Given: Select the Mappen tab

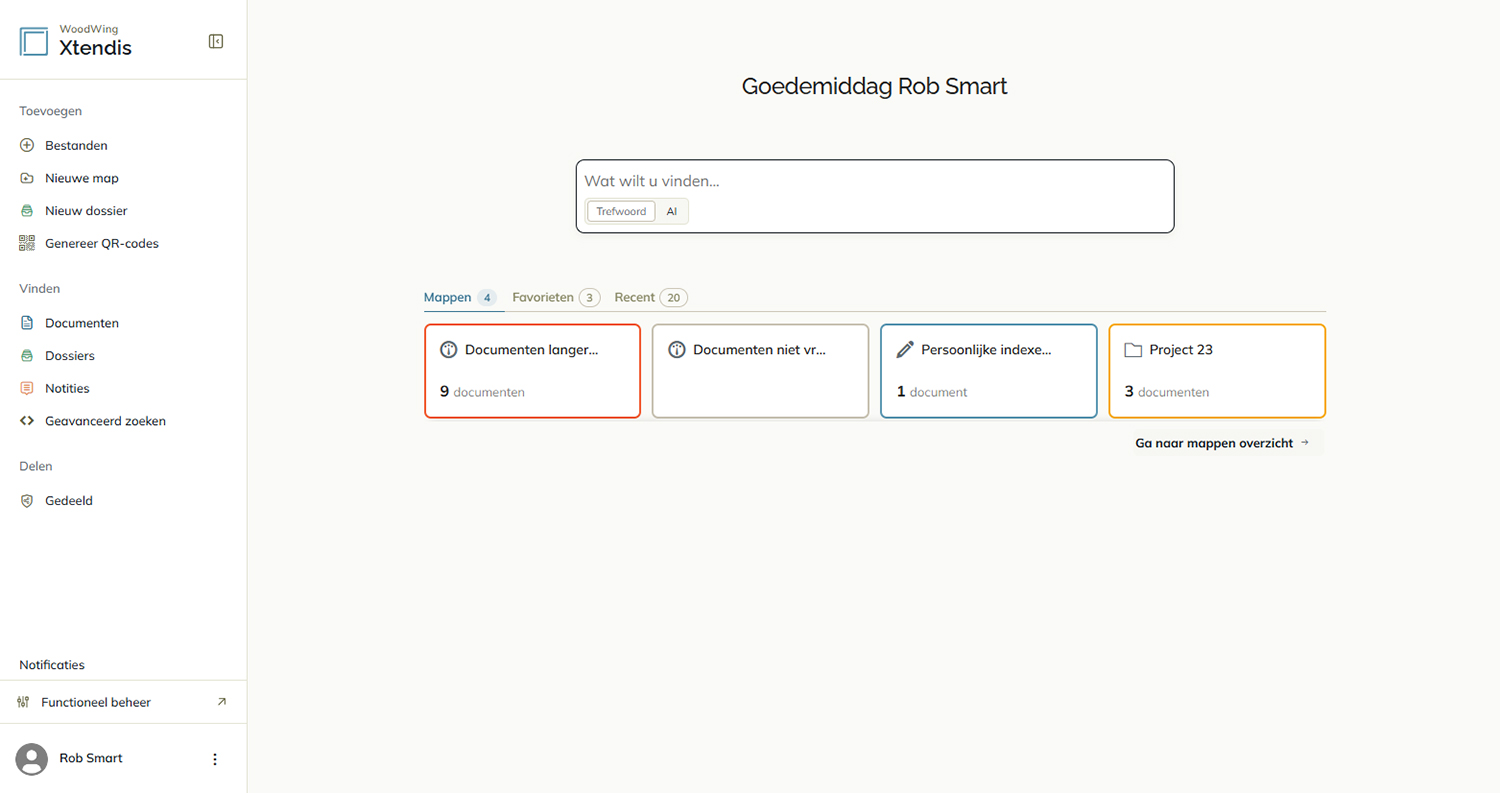Looking at the screenshot, I should [x=461, y=297].
